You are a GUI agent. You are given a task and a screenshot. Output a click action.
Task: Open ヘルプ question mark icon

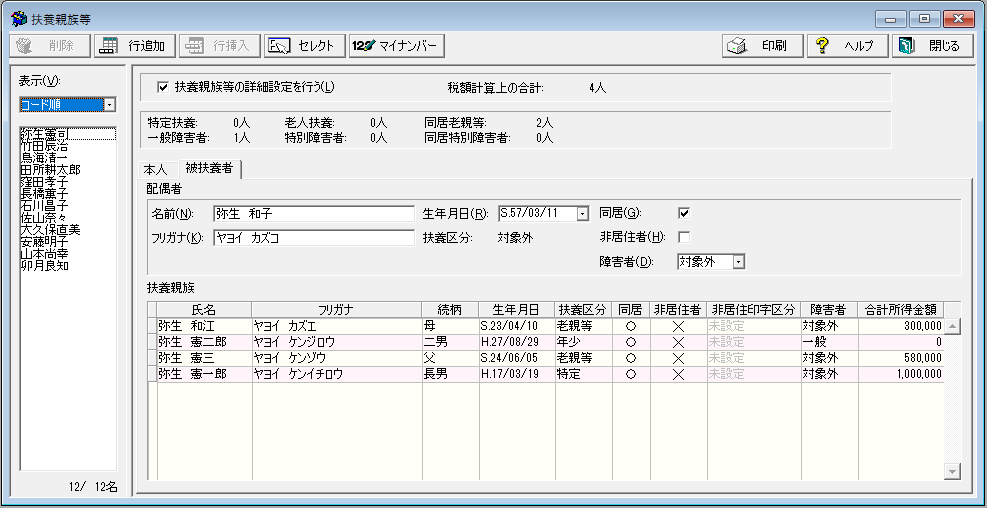click(x=823, y=46)
